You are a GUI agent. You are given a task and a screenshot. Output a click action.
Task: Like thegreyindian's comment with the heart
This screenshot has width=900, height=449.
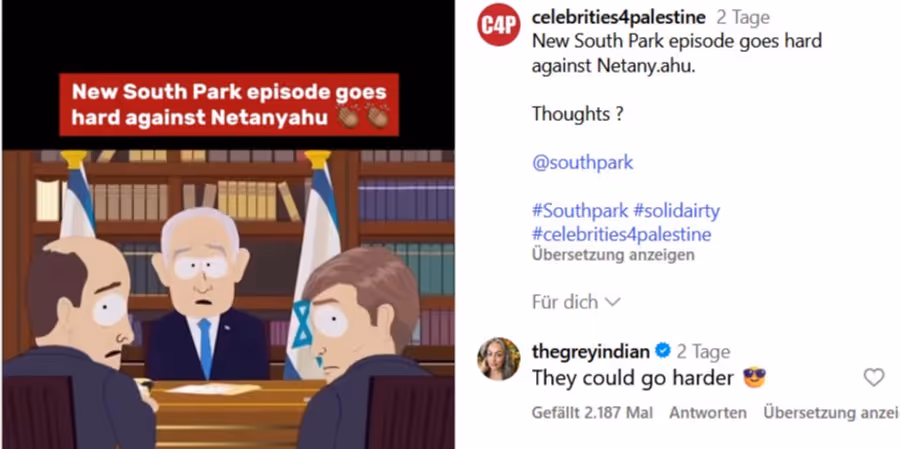click(874, 377)
